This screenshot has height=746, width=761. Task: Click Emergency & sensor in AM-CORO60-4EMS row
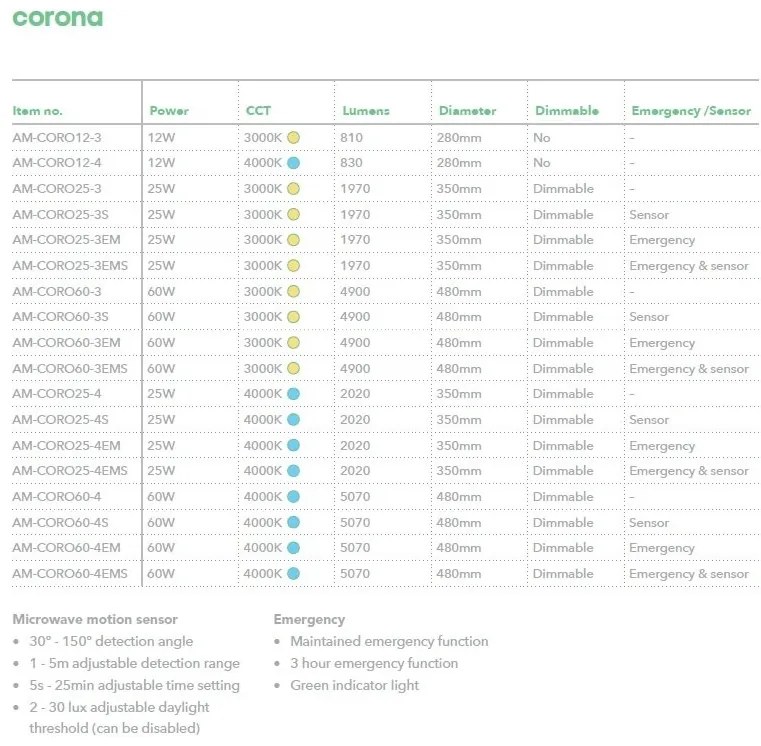[x=689, y=574]
